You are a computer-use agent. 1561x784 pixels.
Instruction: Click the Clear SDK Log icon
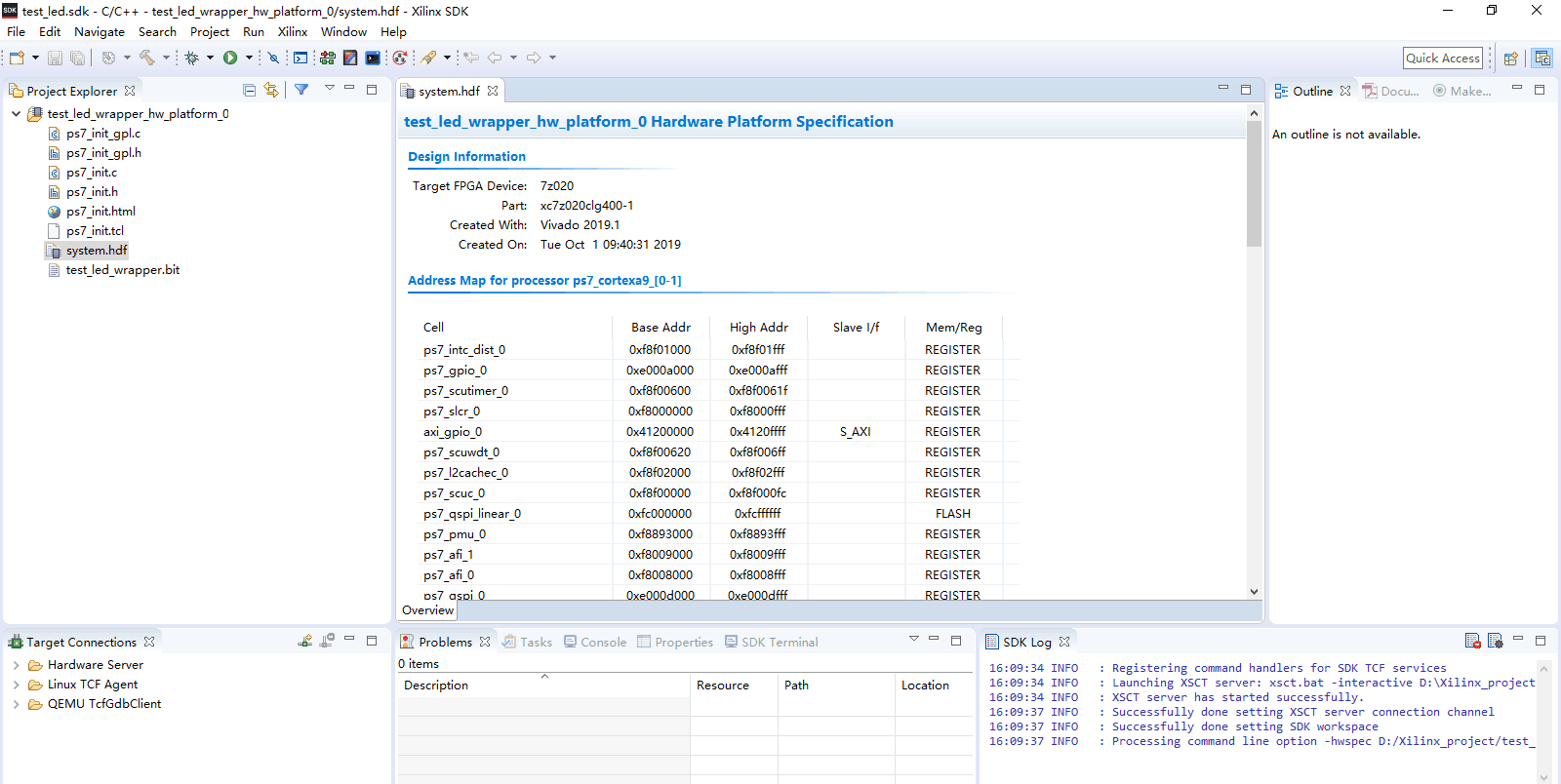tap(1473, 641)
